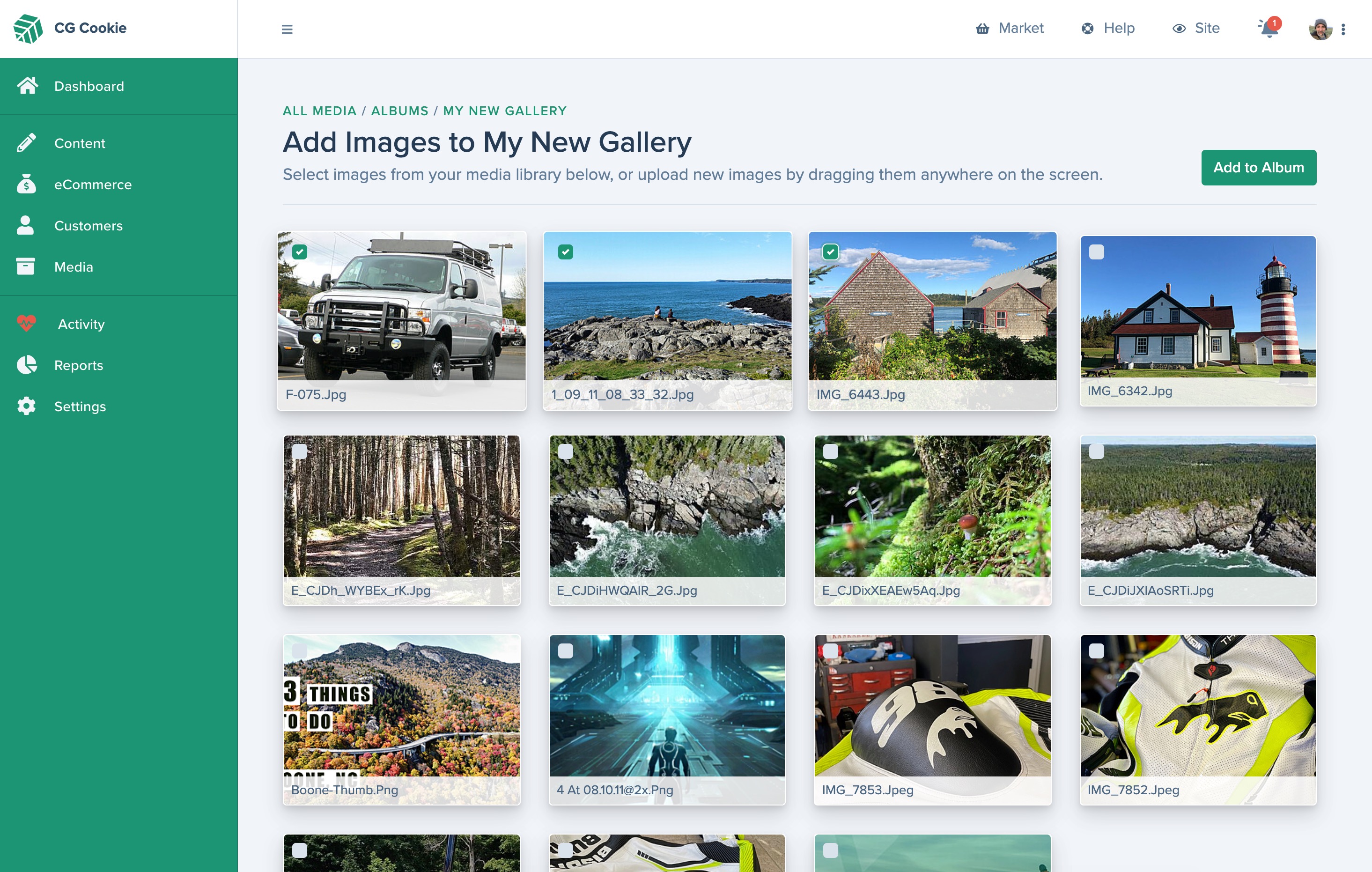Check the Boone-Thumb.Png checkbox
This screenshot has height=872, width=1372.
coord(300,651)
